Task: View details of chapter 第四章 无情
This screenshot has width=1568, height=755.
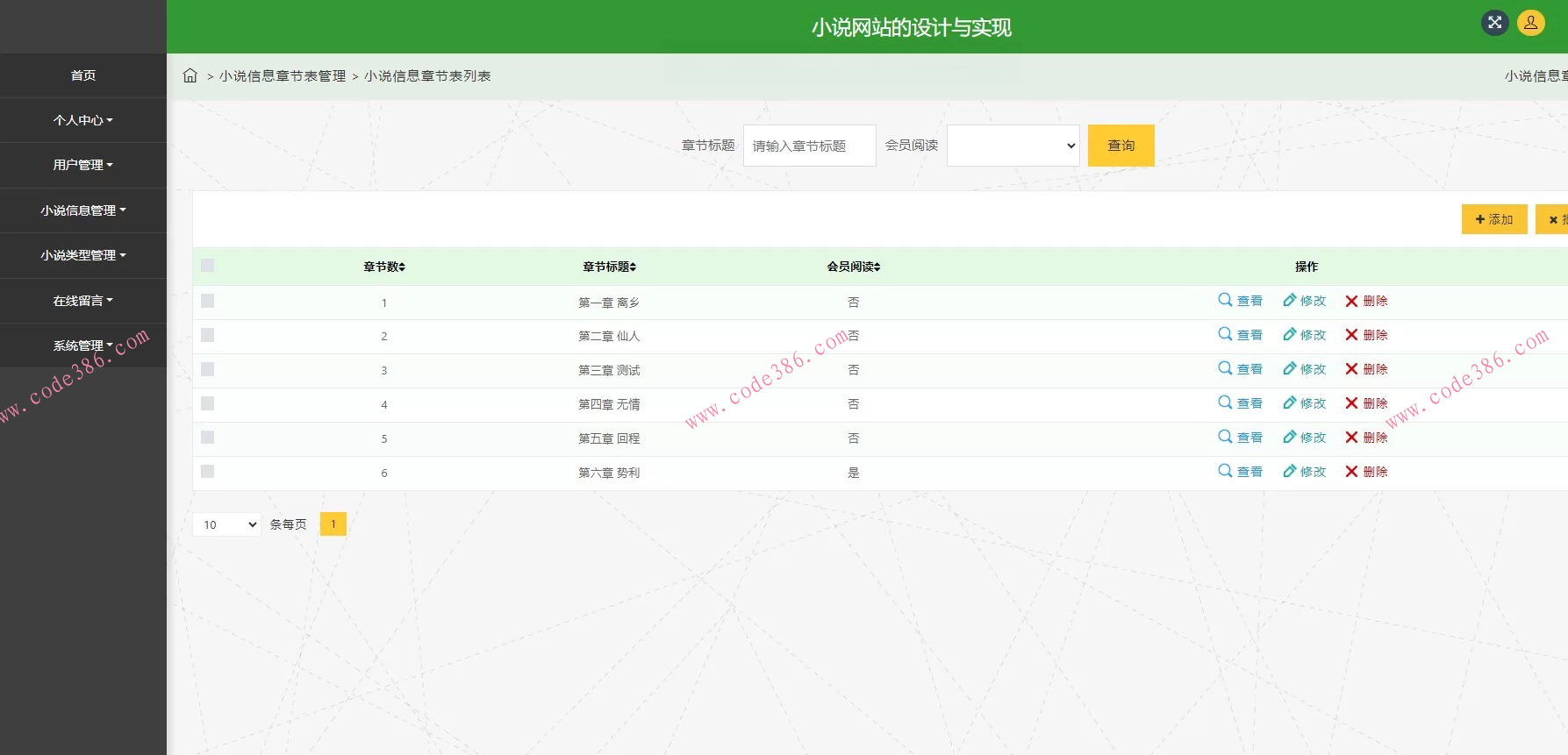Action: point(1240,403)
